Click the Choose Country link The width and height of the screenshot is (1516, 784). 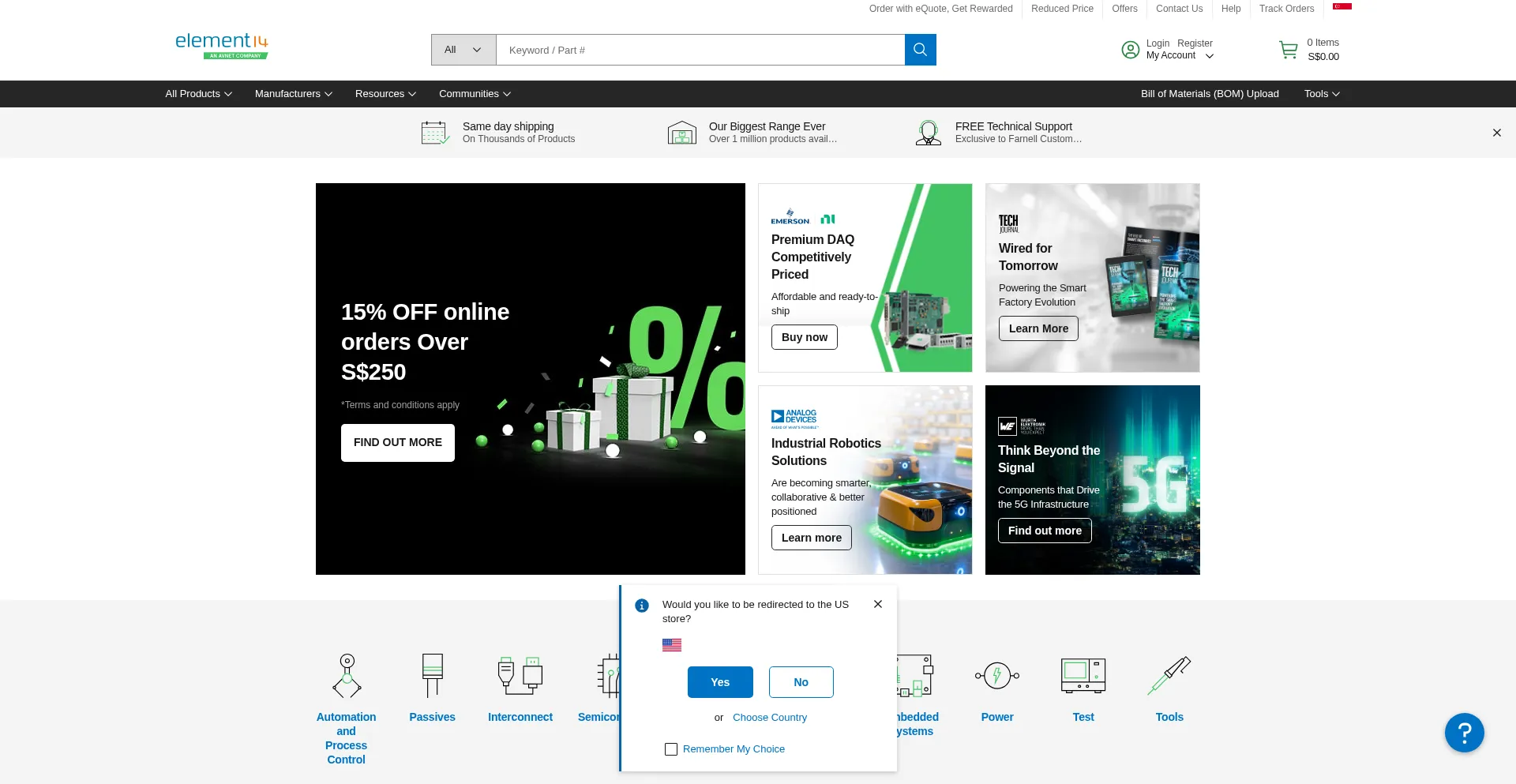(769, 718)
